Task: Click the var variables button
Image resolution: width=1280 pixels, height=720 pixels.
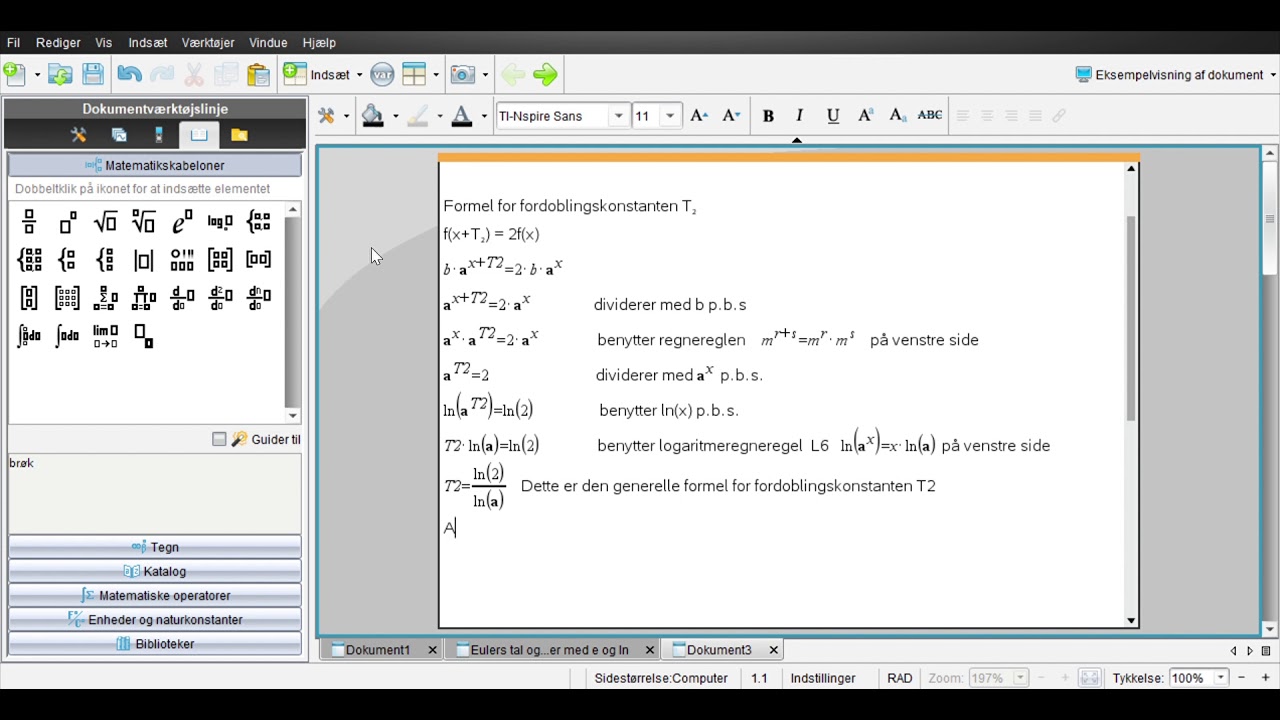Action: coord(382,74)
